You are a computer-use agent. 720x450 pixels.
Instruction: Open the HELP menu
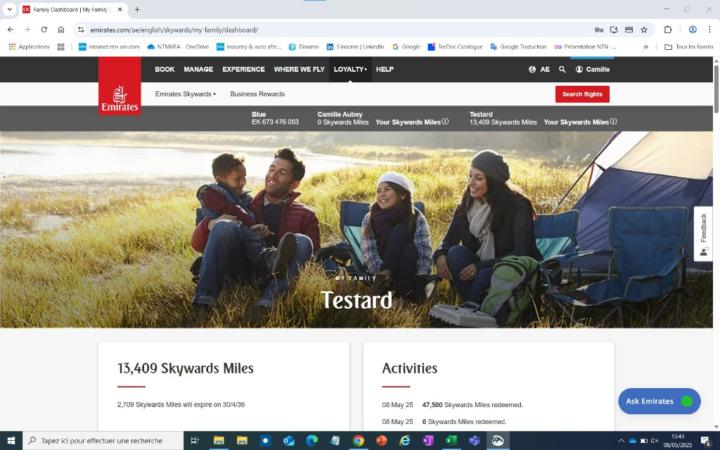pos(385,69)
